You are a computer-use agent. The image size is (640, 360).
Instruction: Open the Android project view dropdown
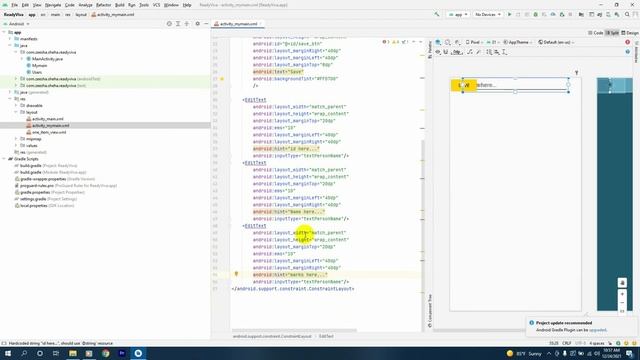click(x=16, y=24)
